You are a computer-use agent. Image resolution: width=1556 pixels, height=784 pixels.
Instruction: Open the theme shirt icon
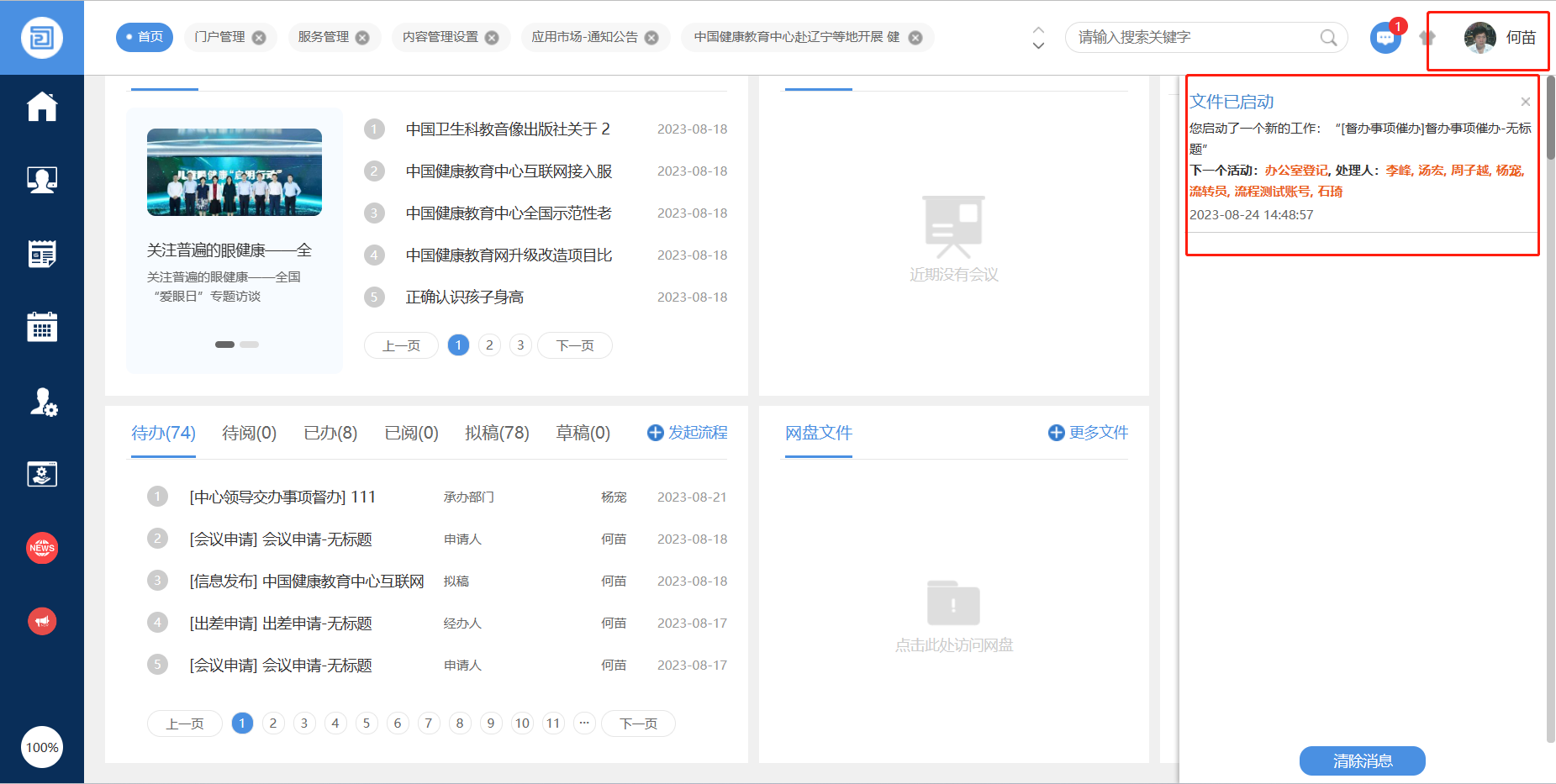1427,38
